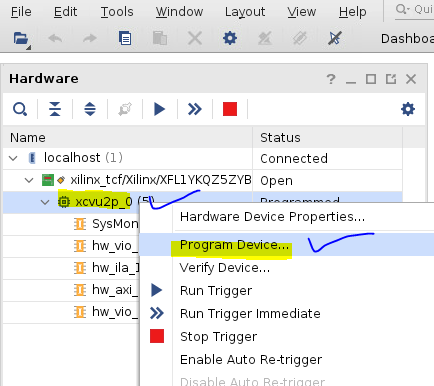This screenshot has width=434, height=386.
Task: Collapse all in Hardware panel
Action: click(x=55, y=109)
